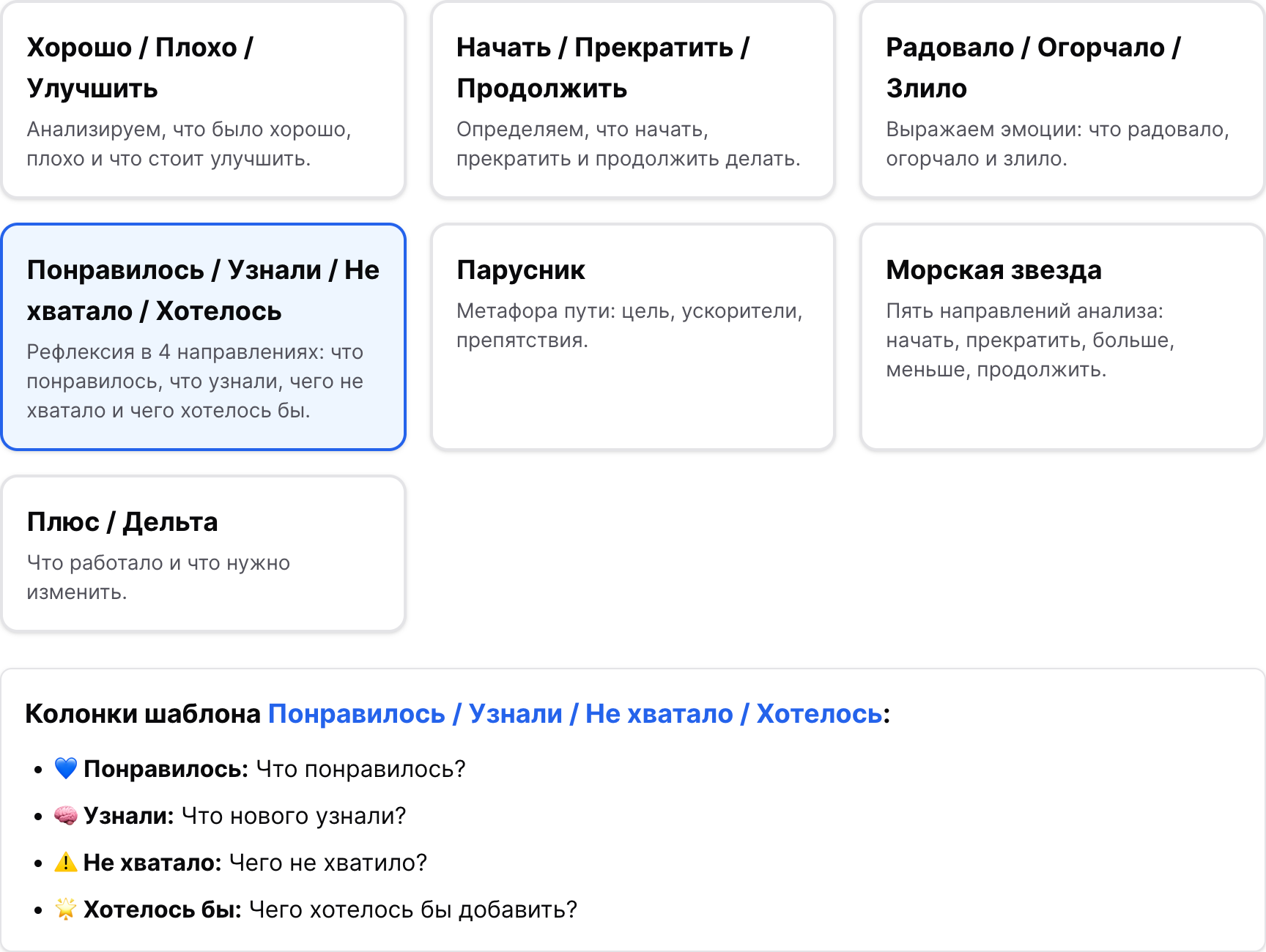
Task: Select the Парусник template card
Action: (x=632, y=337)
